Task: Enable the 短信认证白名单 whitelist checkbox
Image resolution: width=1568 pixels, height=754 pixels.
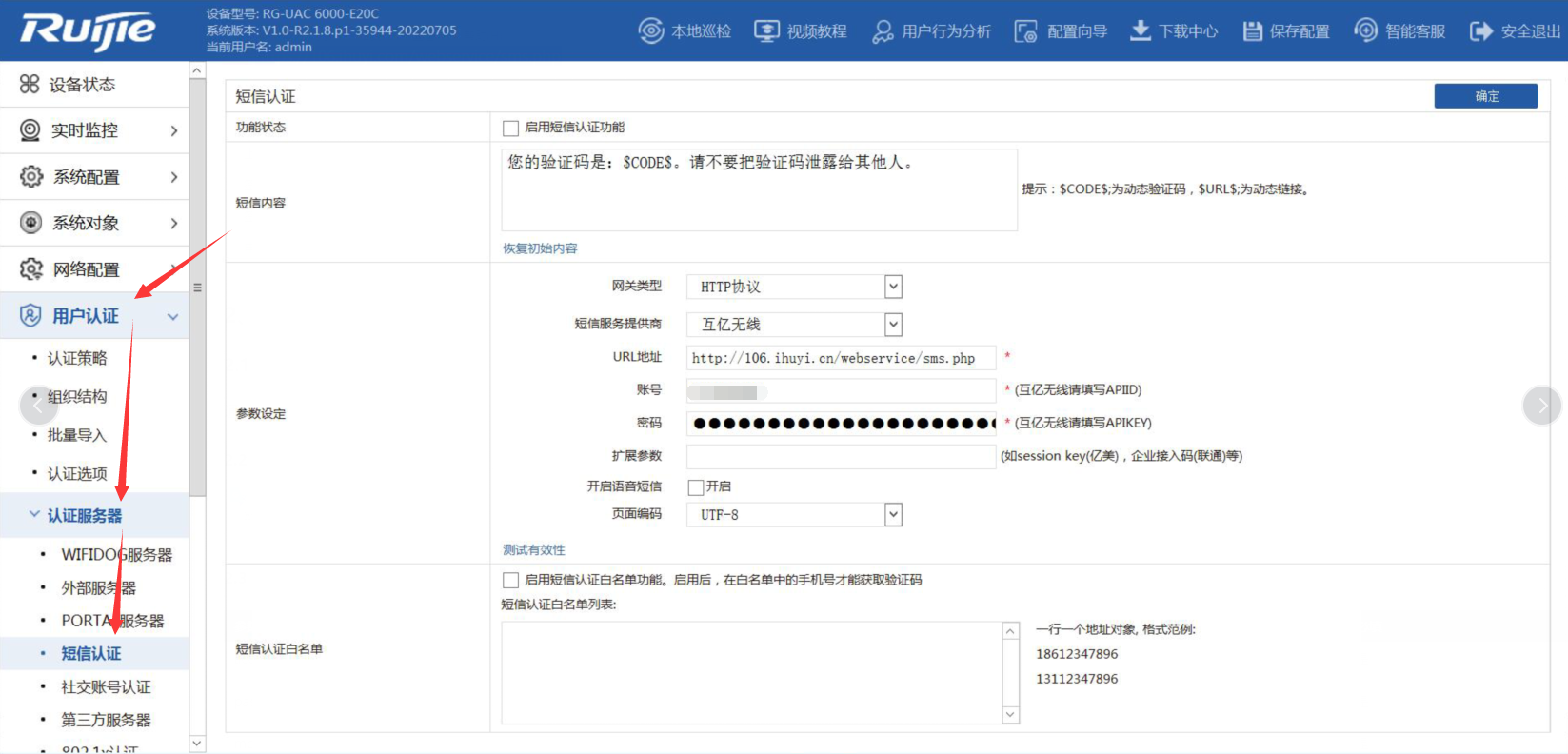Action: [511, 580]
